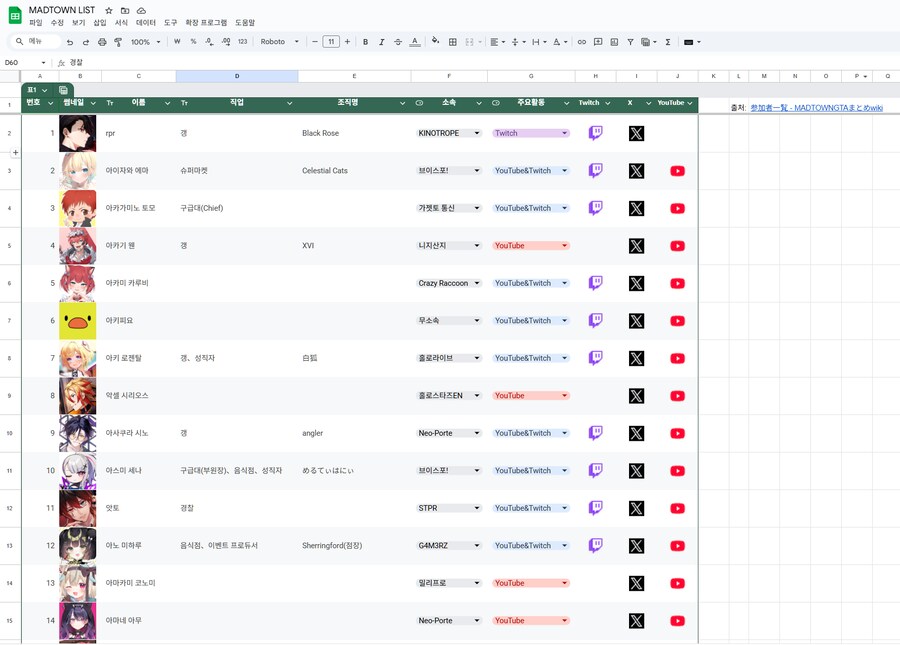Click the undo arrow icon
Image resolution: width=900 pixels, height=645 pixels.
click(x=70, y=42)
